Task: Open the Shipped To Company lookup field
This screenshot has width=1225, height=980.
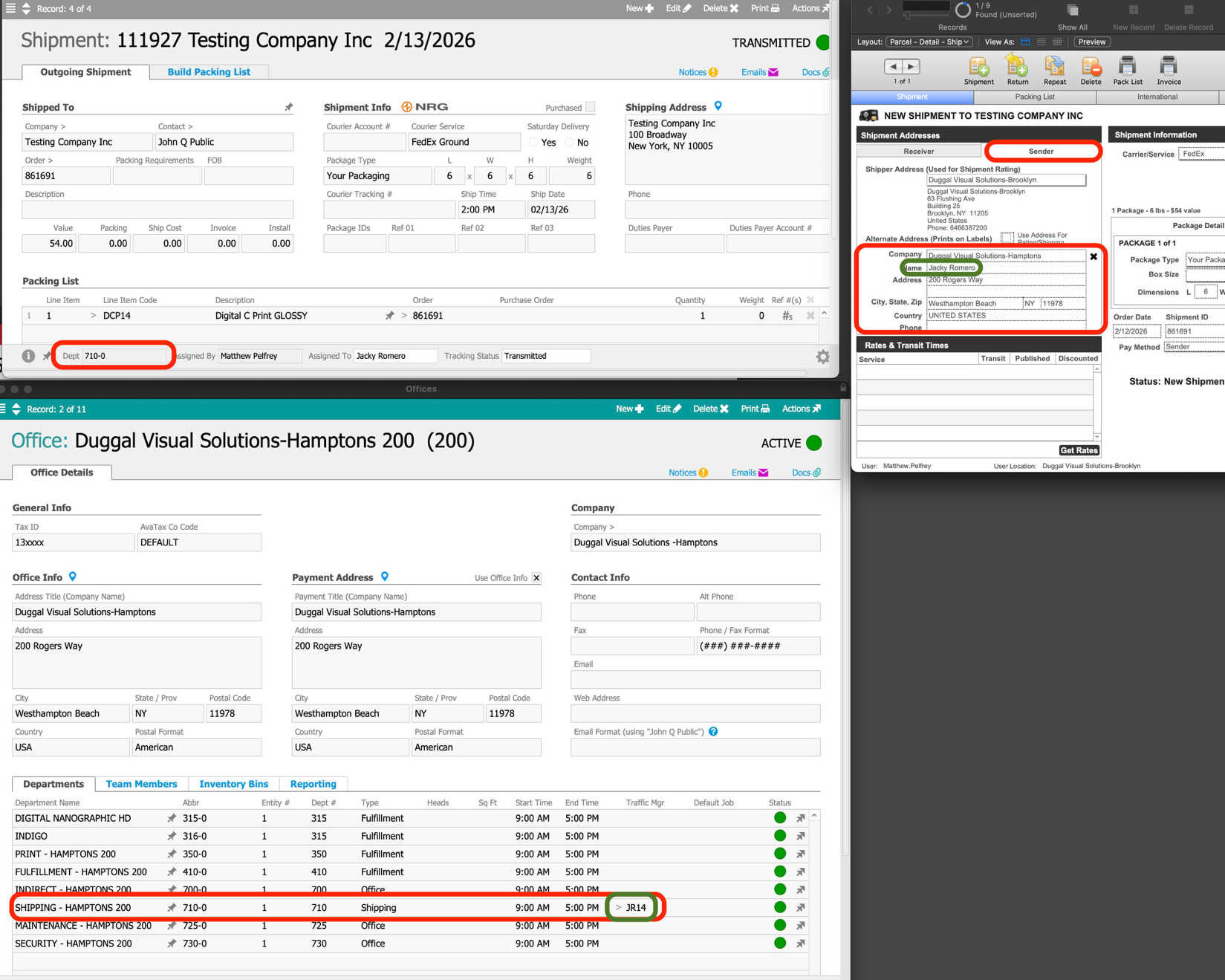Action: point(87,142)
